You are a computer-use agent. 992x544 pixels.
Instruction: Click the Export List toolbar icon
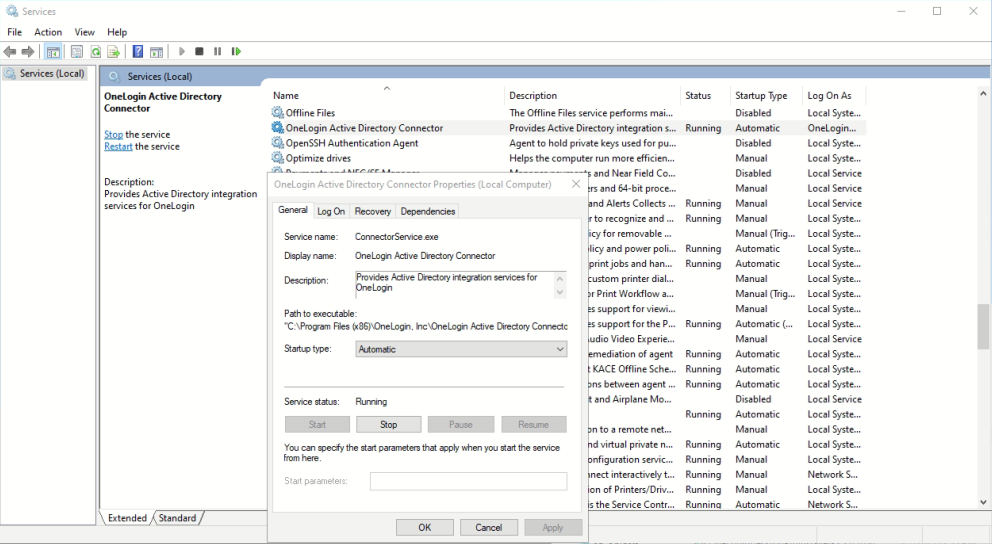pos(114,52)
